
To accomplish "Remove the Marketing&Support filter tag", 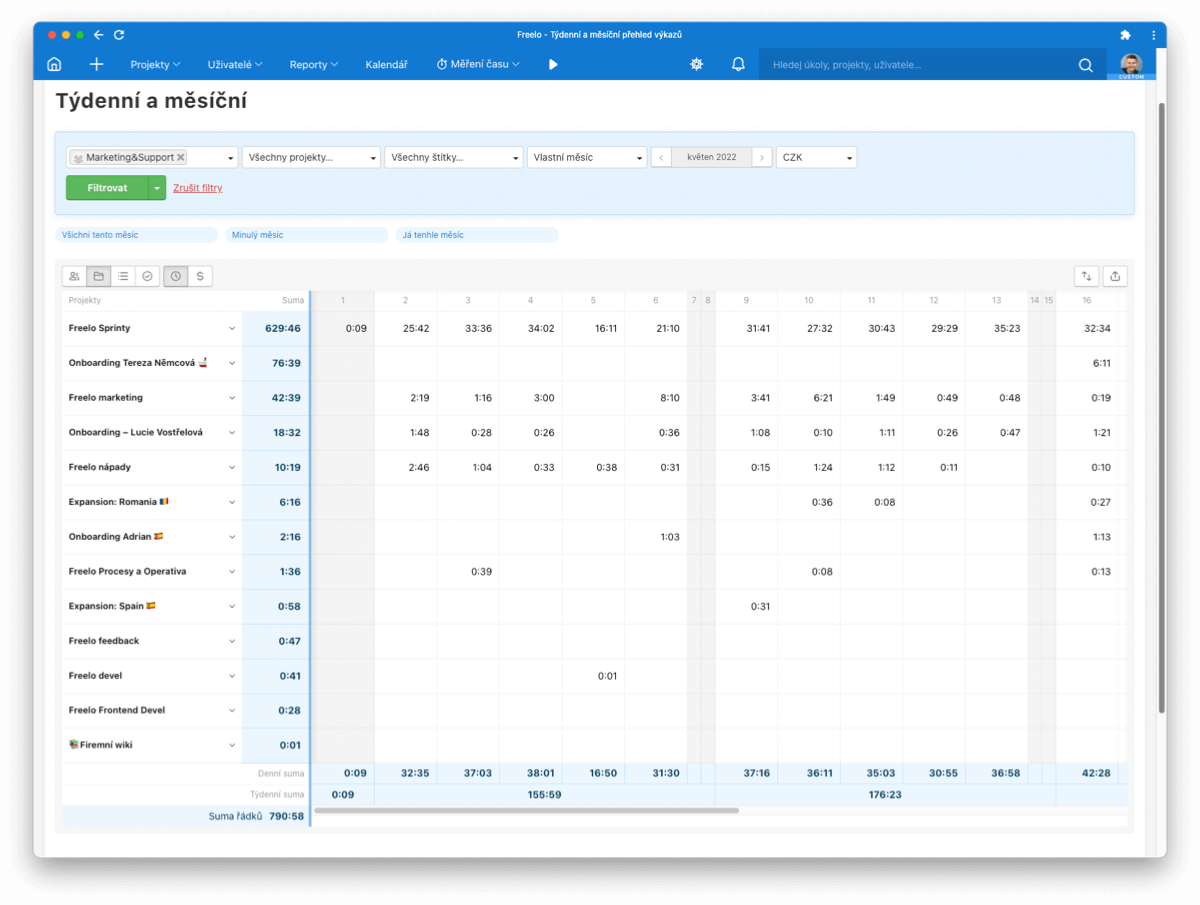I will [181, 157].
